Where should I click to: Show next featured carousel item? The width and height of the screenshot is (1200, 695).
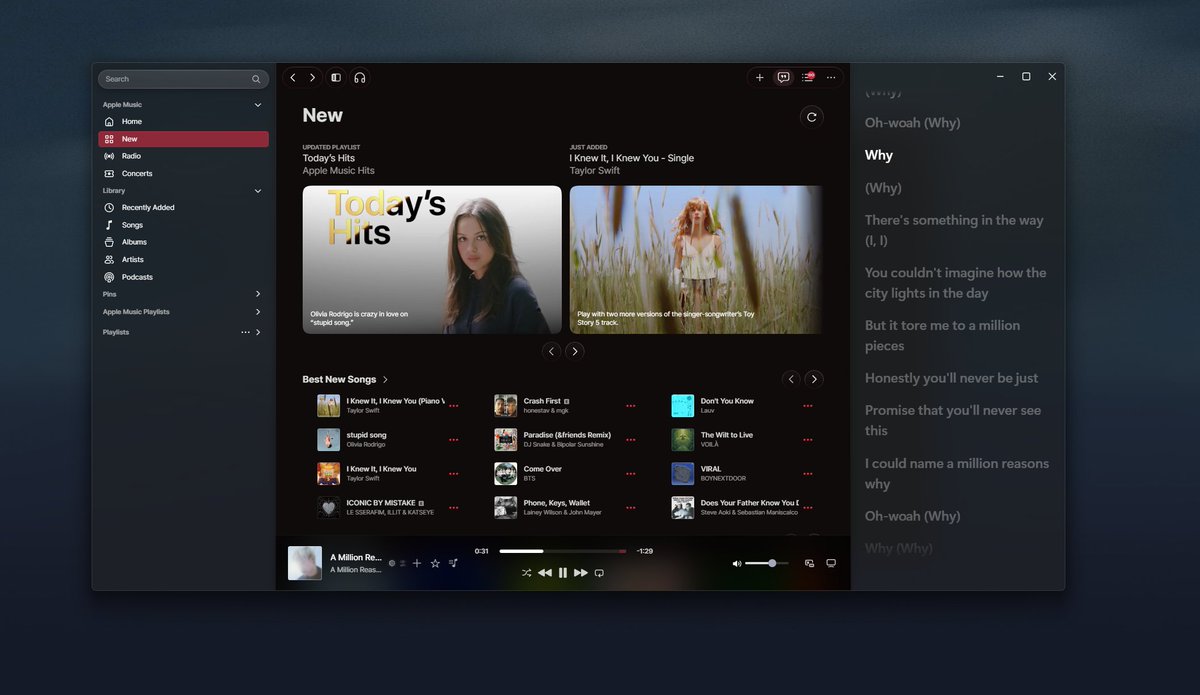(574, 351)
